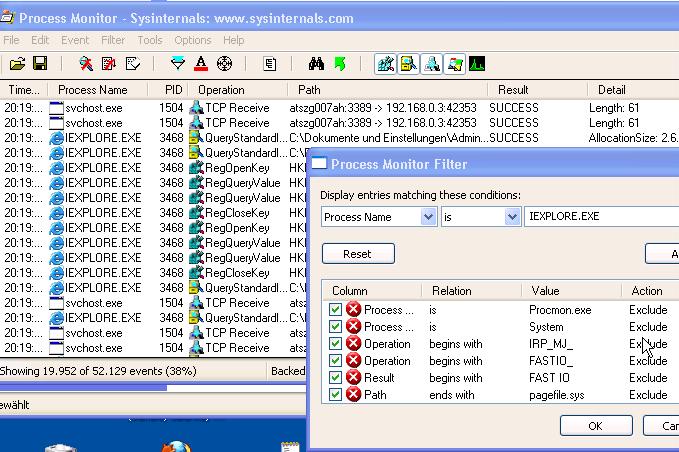Screen dimensions: 679x452
Task: Select the IEXPLORE.EXE row with SUCCESS result and AllocationSize
Action: pos(340,138)
